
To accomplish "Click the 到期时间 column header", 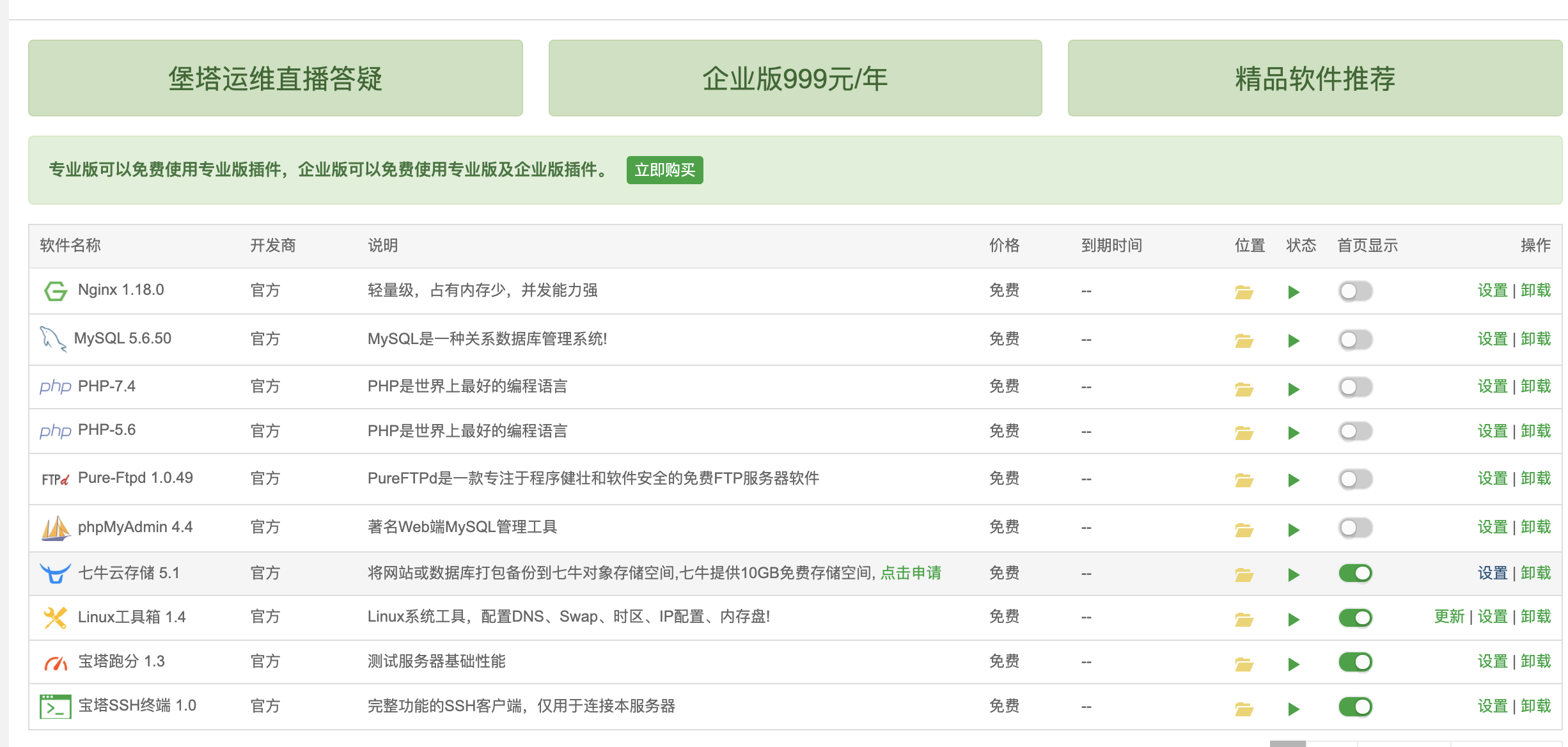I will [x=1111, y=246].
